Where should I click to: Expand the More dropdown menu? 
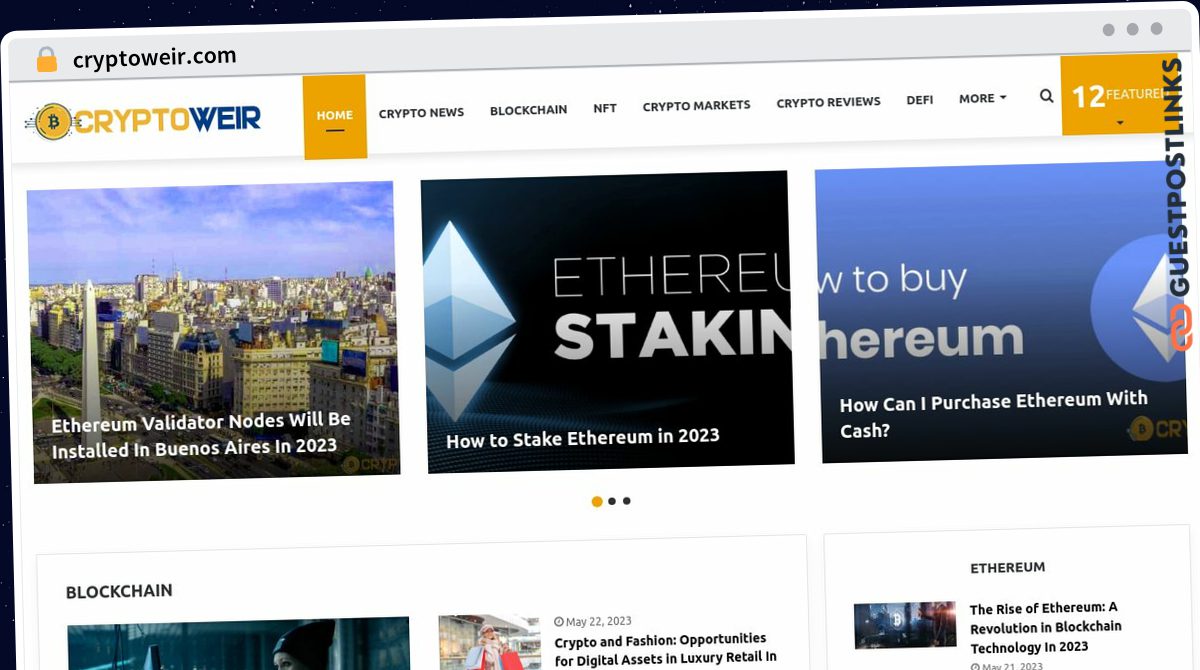tap(982, 98)
